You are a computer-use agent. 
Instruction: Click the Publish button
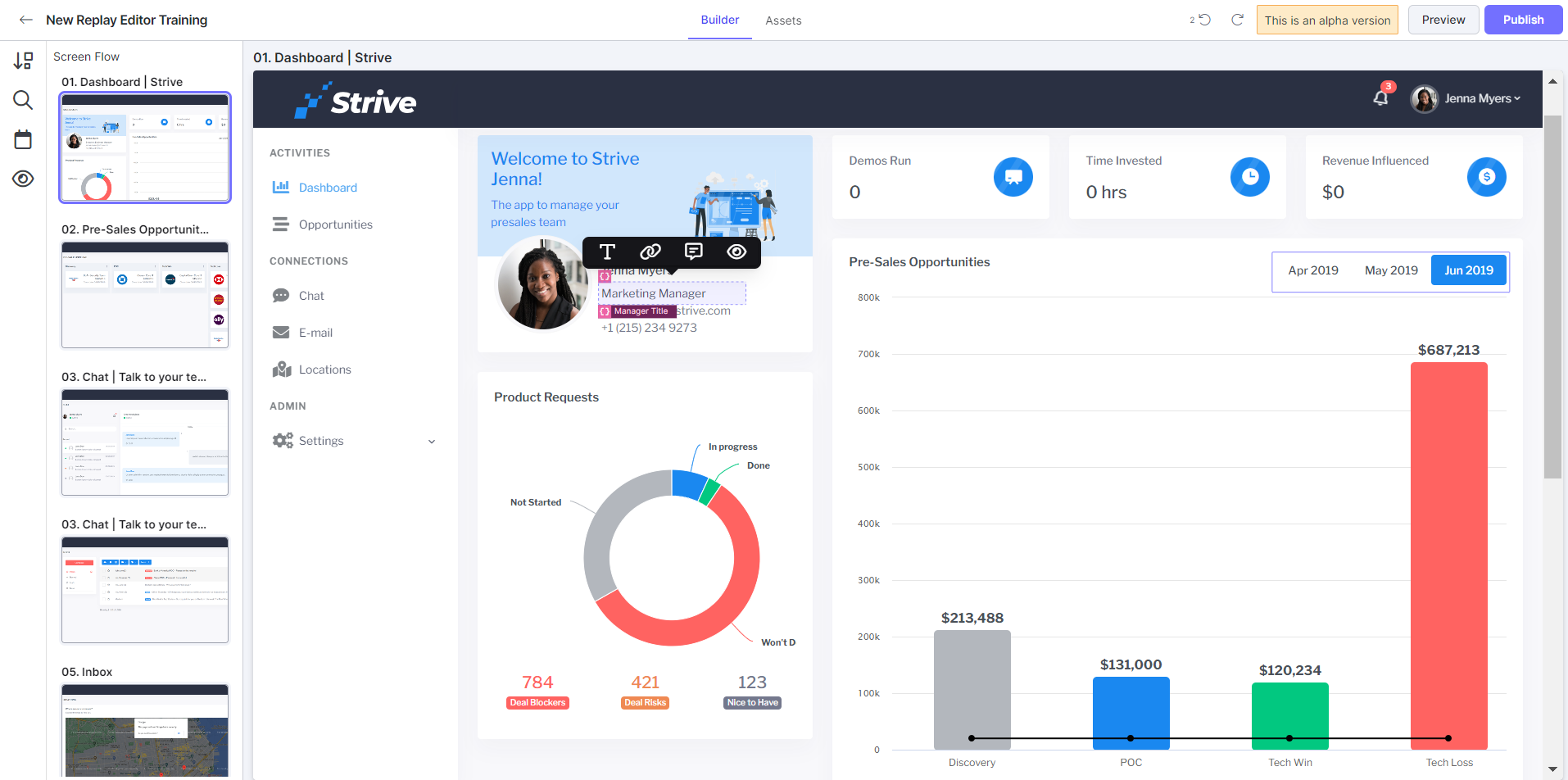[x=1524, y=20]
